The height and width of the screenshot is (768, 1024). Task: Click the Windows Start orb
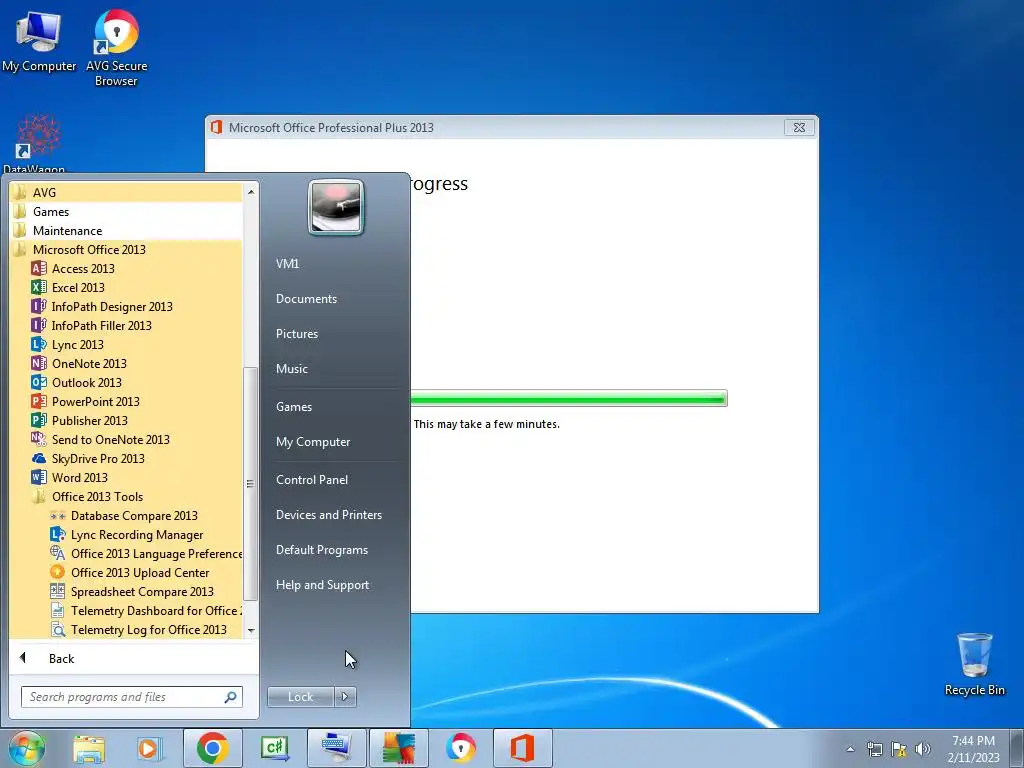27,748
